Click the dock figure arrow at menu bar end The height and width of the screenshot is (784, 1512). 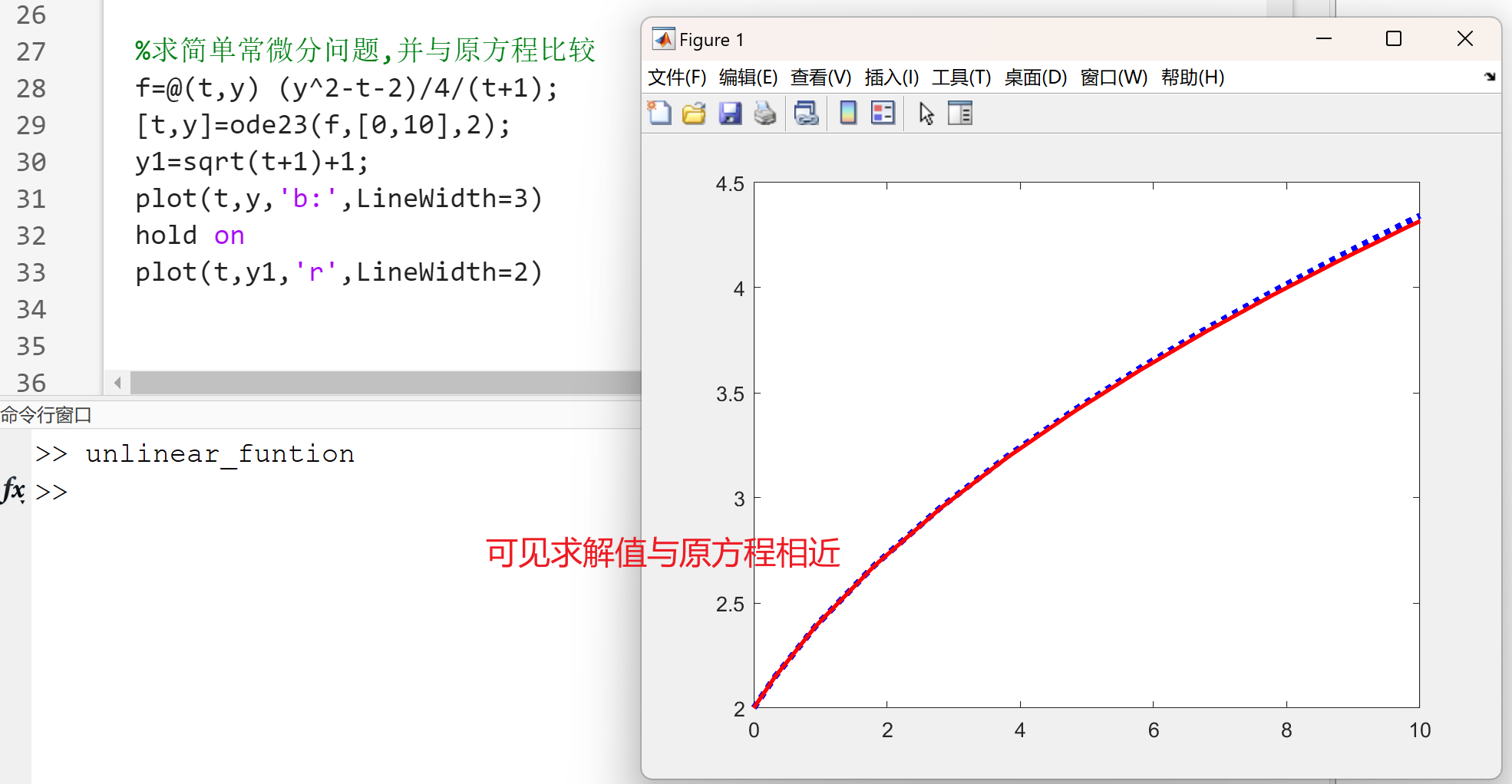(x=1490, y=77)
